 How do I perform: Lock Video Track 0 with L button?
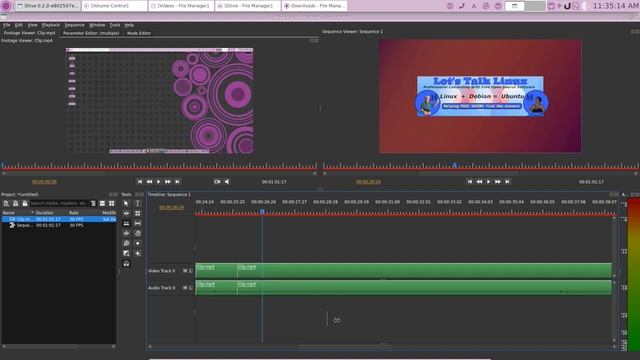coord(191,271)
